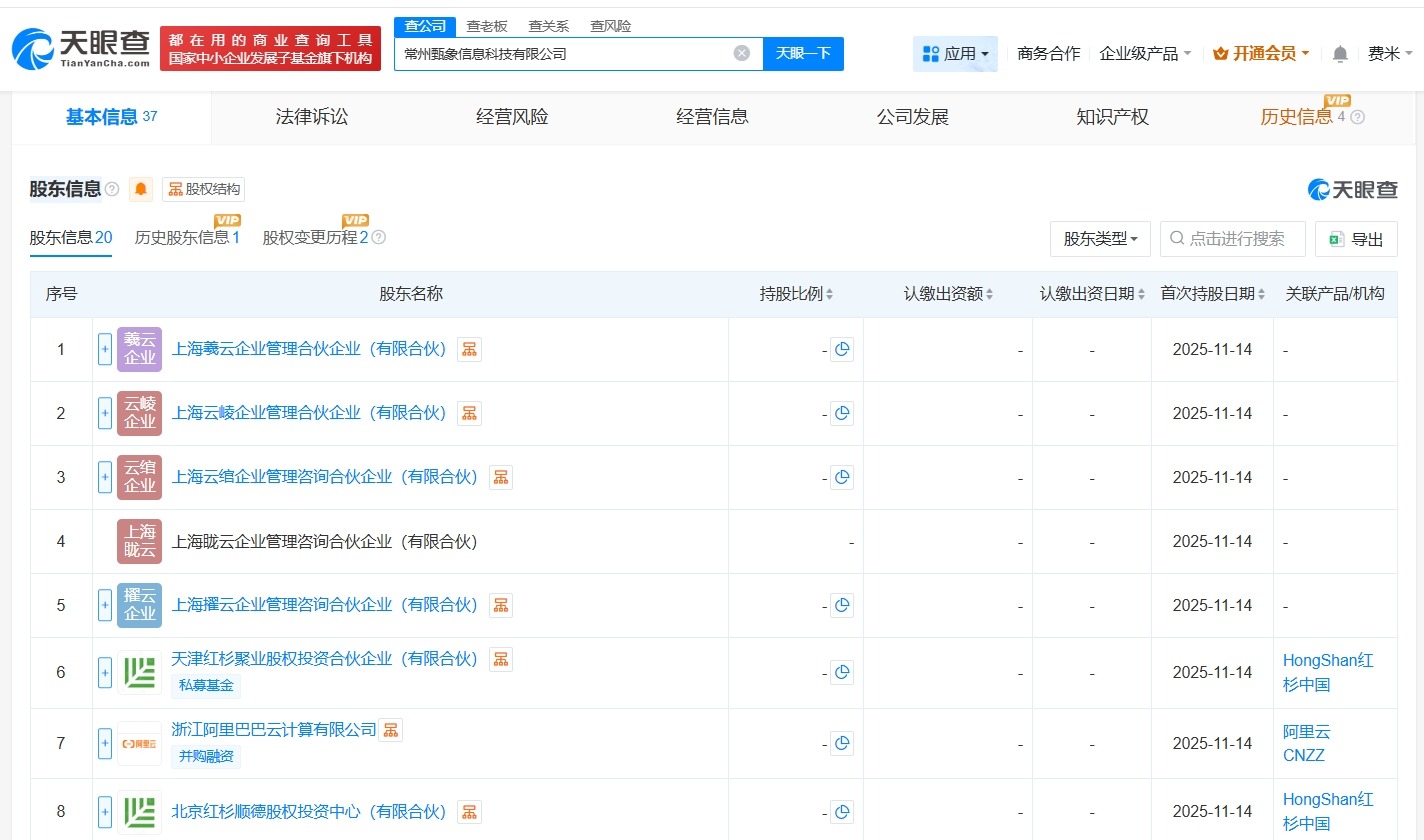Select the 查老板 search tab
The width and height of the screenshot is (1424, 840).
[x=486, y=25]
